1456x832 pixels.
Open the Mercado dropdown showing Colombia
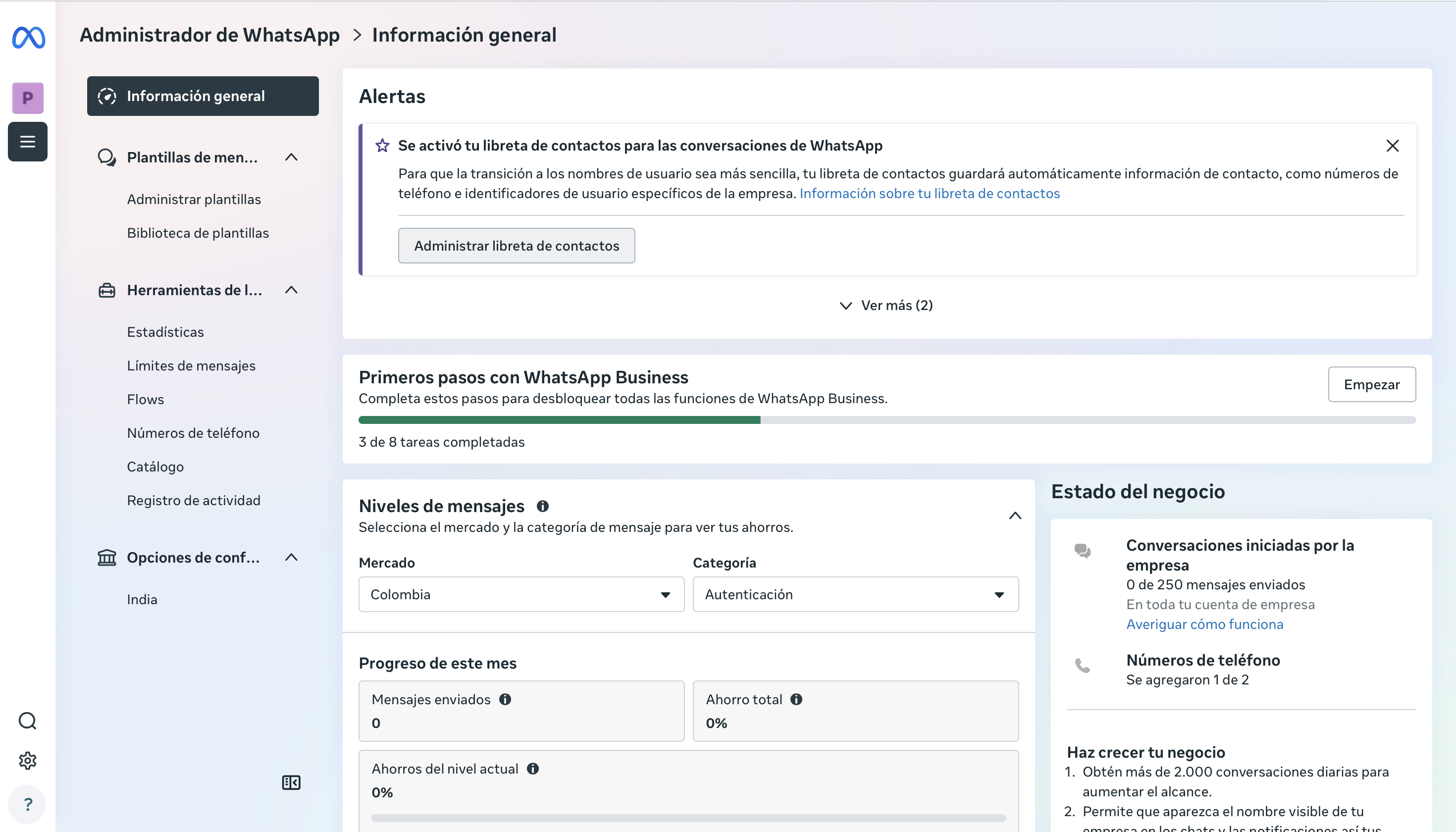(521, 594)
